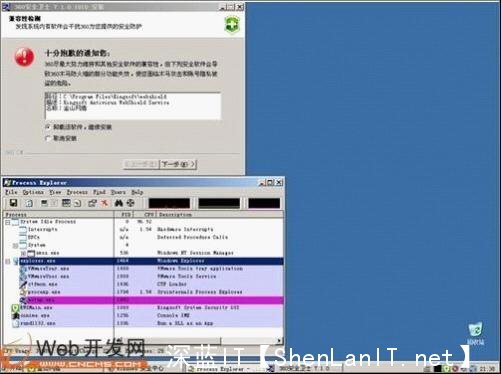Collapse the System Idle Process tree node
This screenshot has width=501, height=374.
tap(7, 222)
